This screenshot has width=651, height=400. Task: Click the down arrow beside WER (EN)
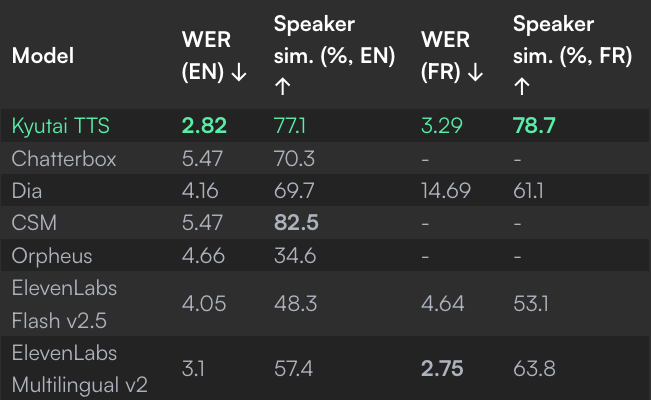(x=239, y=73)
